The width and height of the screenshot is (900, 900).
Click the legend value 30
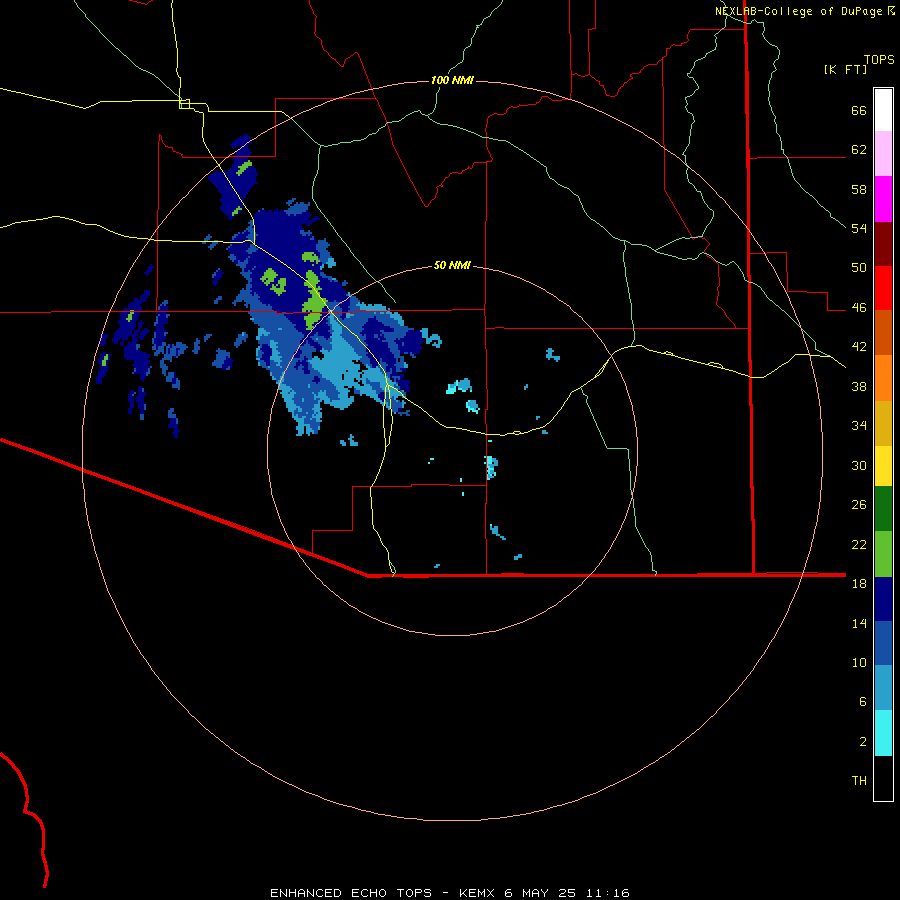point(859,465)
